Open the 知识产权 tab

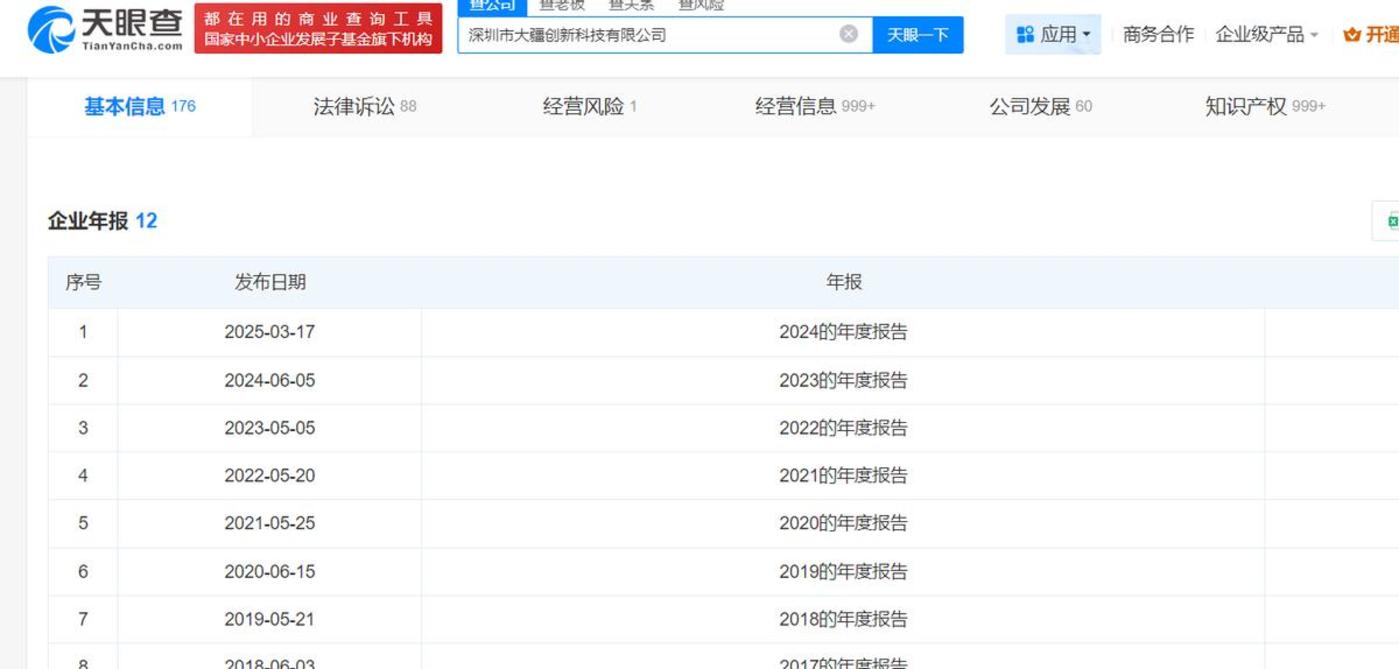[x=1264, y=106]
